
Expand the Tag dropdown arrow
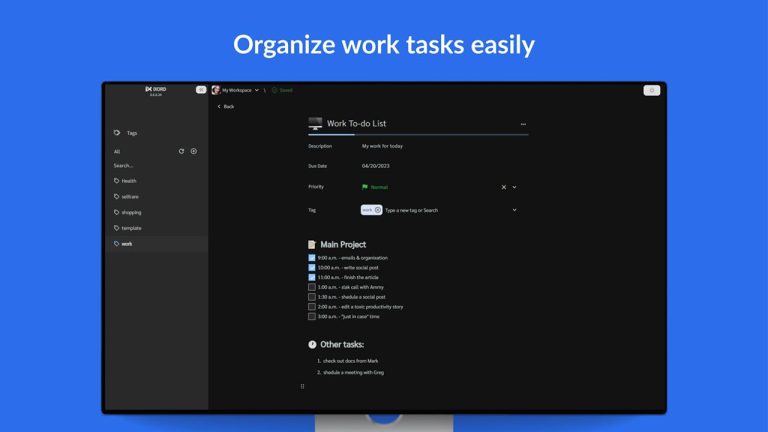click(x=514, y=210)
